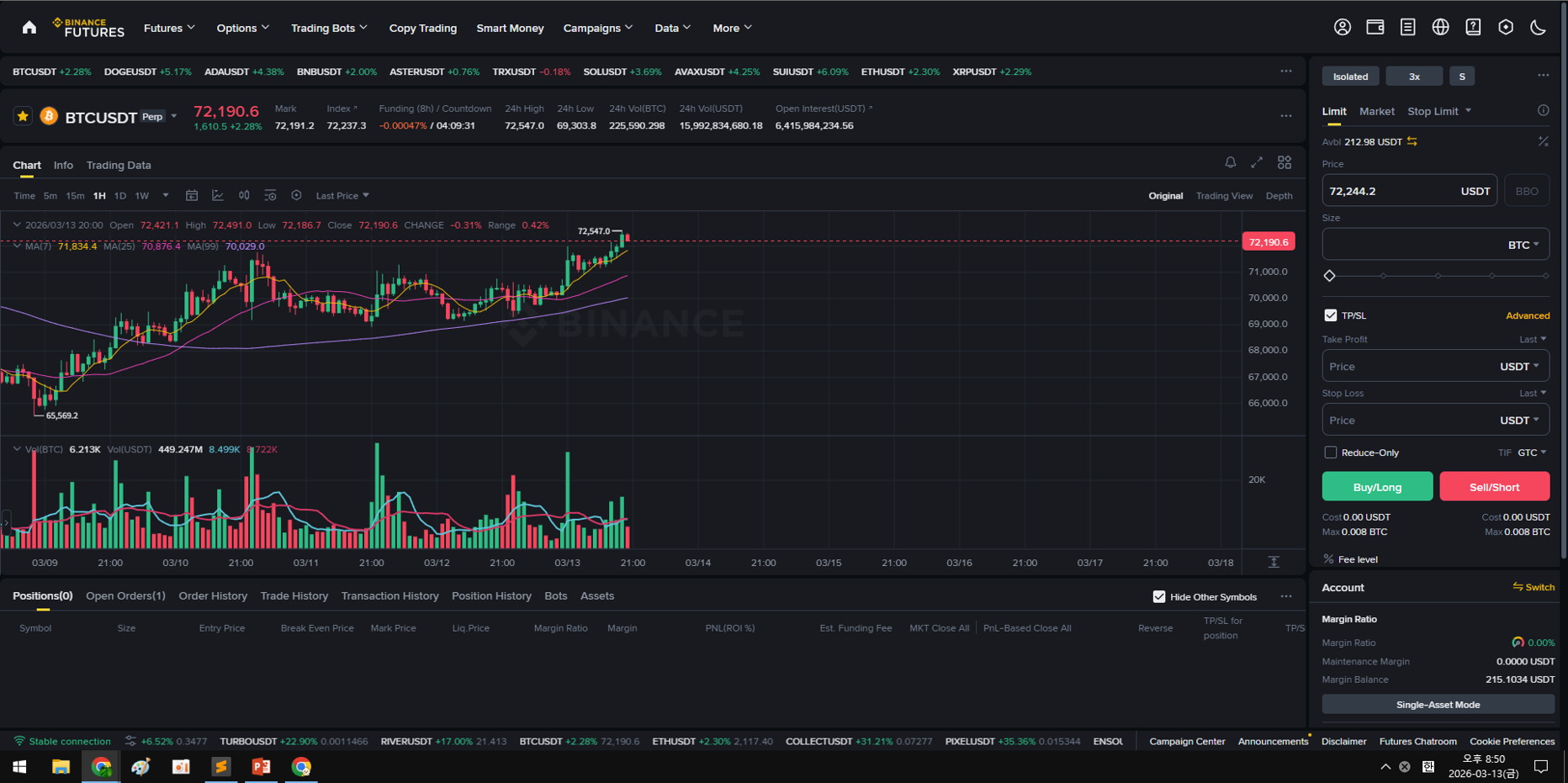Open the settings hexagon icon
1568x783 pixels.
tap(1506, 27)
